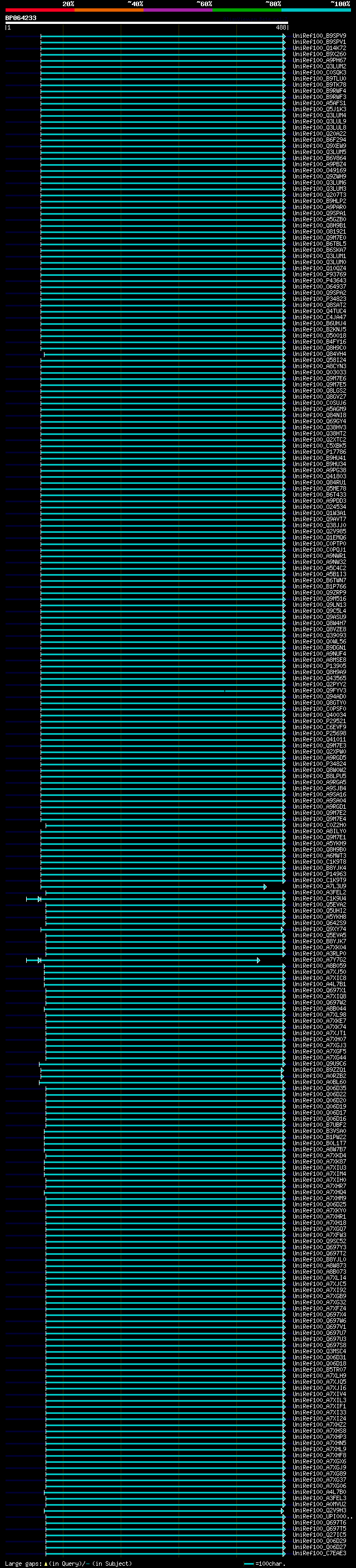
Task: Select the UniRef100_Q9XEW9 label
Action: [319, 146]
